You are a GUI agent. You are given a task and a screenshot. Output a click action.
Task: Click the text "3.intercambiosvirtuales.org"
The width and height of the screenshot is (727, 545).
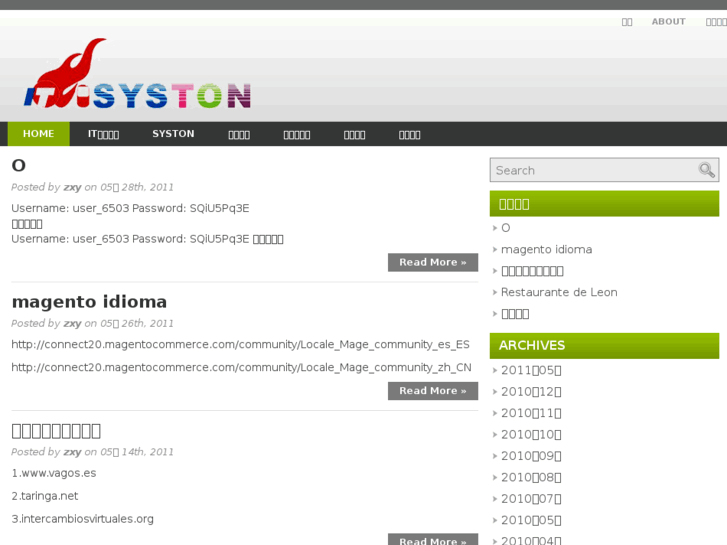(83, 519)
